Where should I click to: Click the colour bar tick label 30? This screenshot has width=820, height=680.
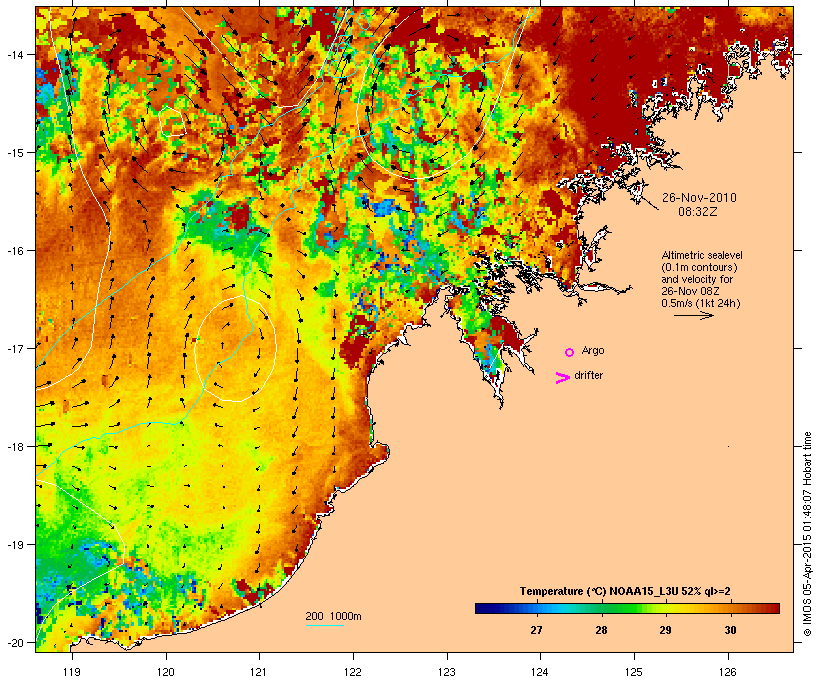(x=730, y=630)
